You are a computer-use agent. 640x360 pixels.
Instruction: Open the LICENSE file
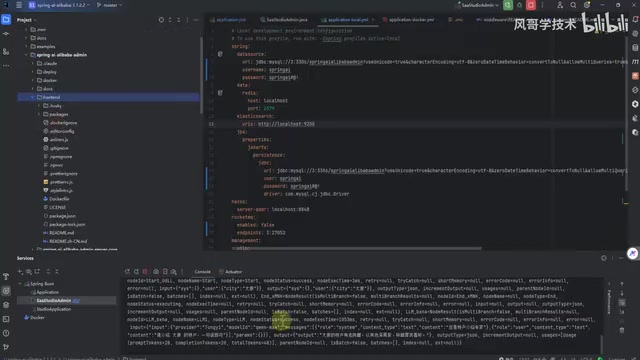click(54, 207)
